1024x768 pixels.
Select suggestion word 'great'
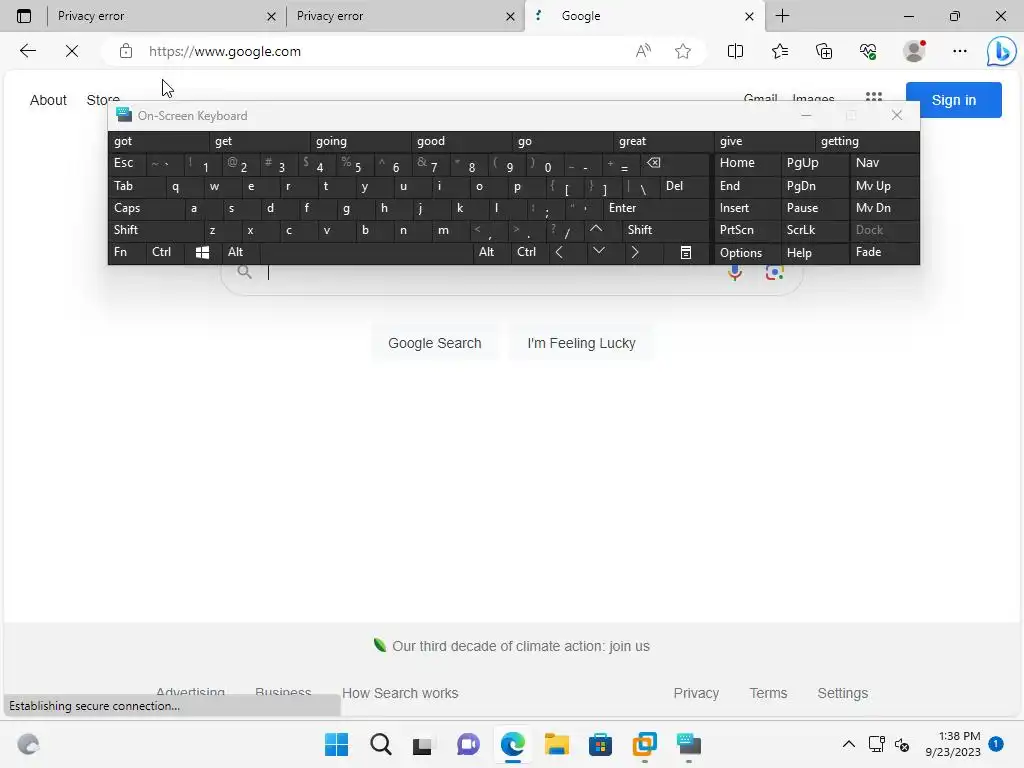(x=664, y=141)
